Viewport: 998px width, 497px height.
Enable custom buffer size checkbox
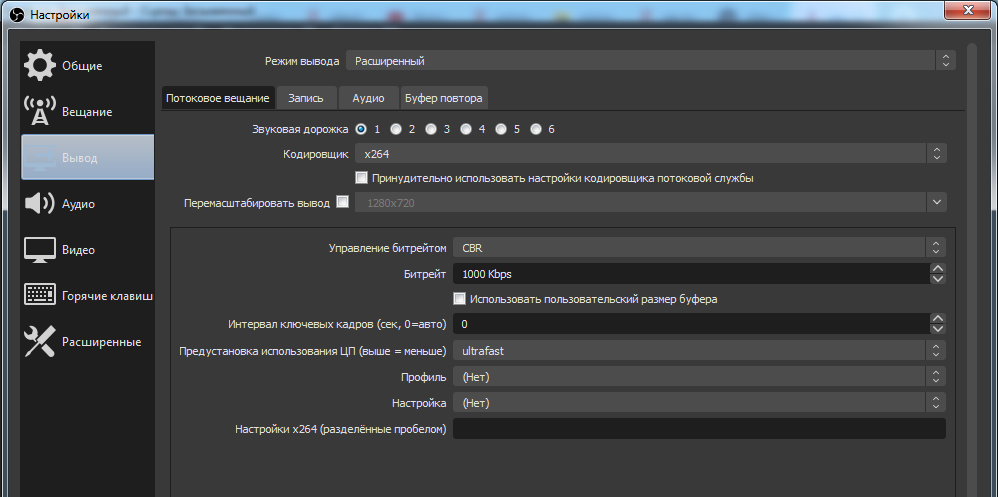pyautogui.click(x=459, y=298)
